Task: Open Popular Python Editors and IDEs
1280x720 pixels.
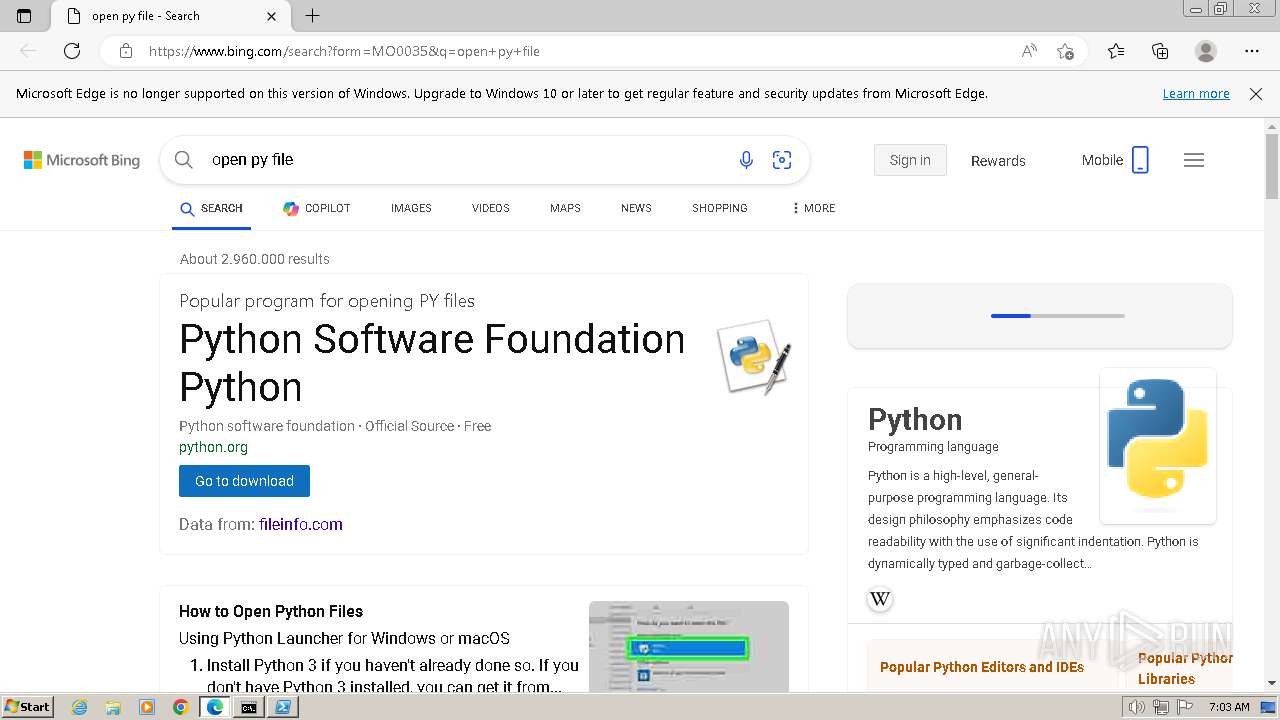Action: (x=982, y=667)
